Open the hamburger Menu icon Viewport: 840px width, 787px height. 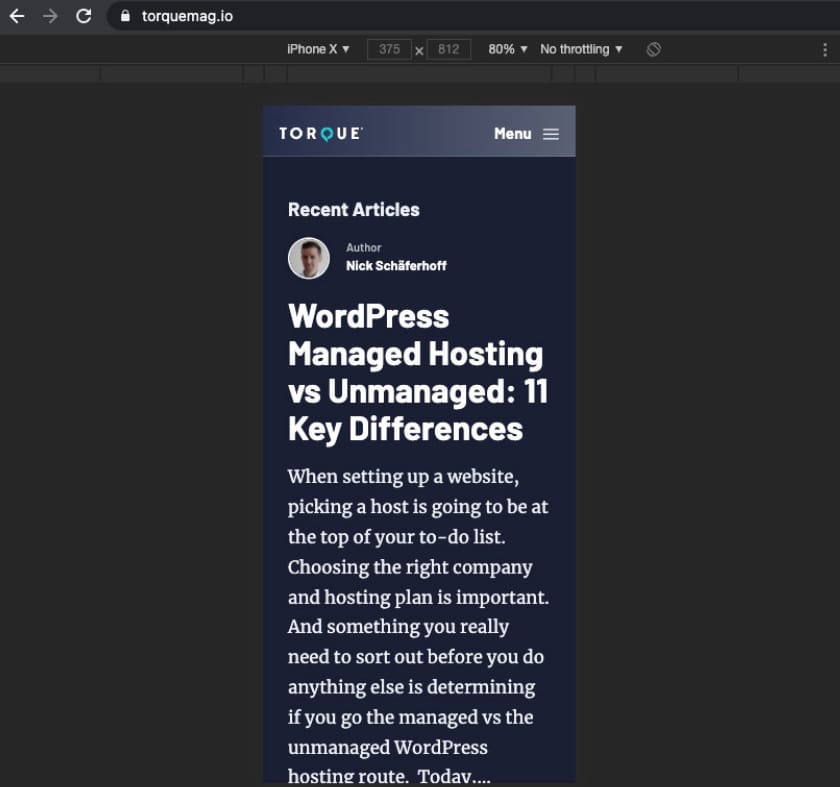[551, 134]
